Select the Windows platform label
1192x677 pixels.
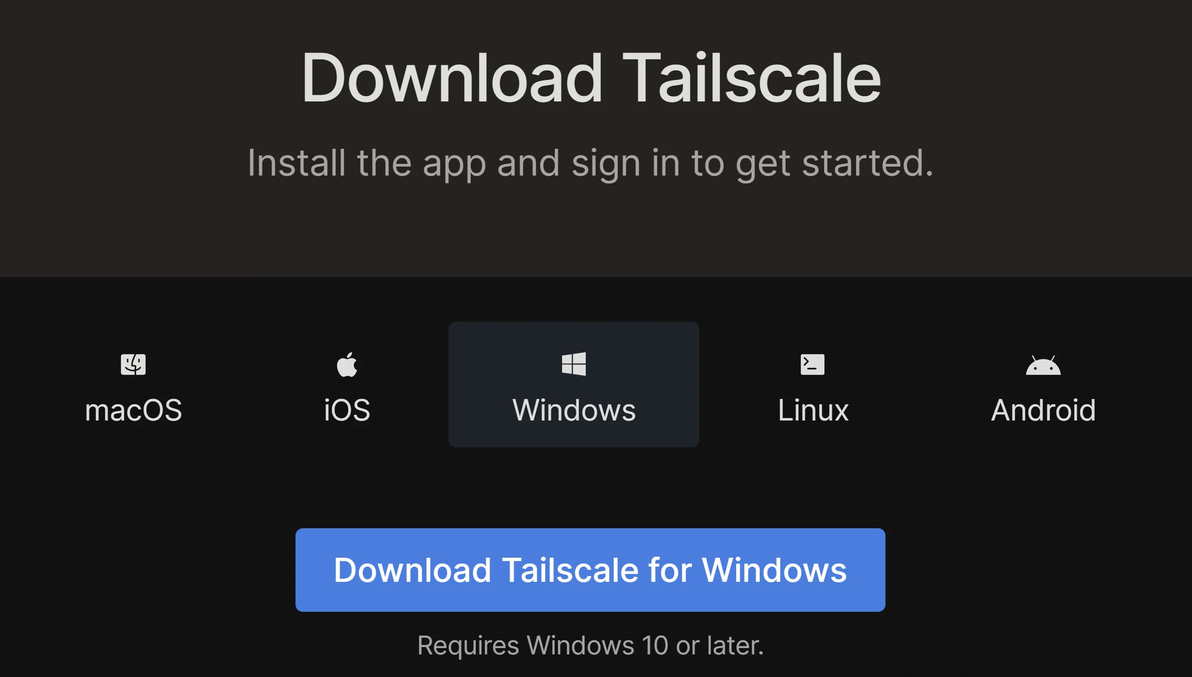click(574, 410)
